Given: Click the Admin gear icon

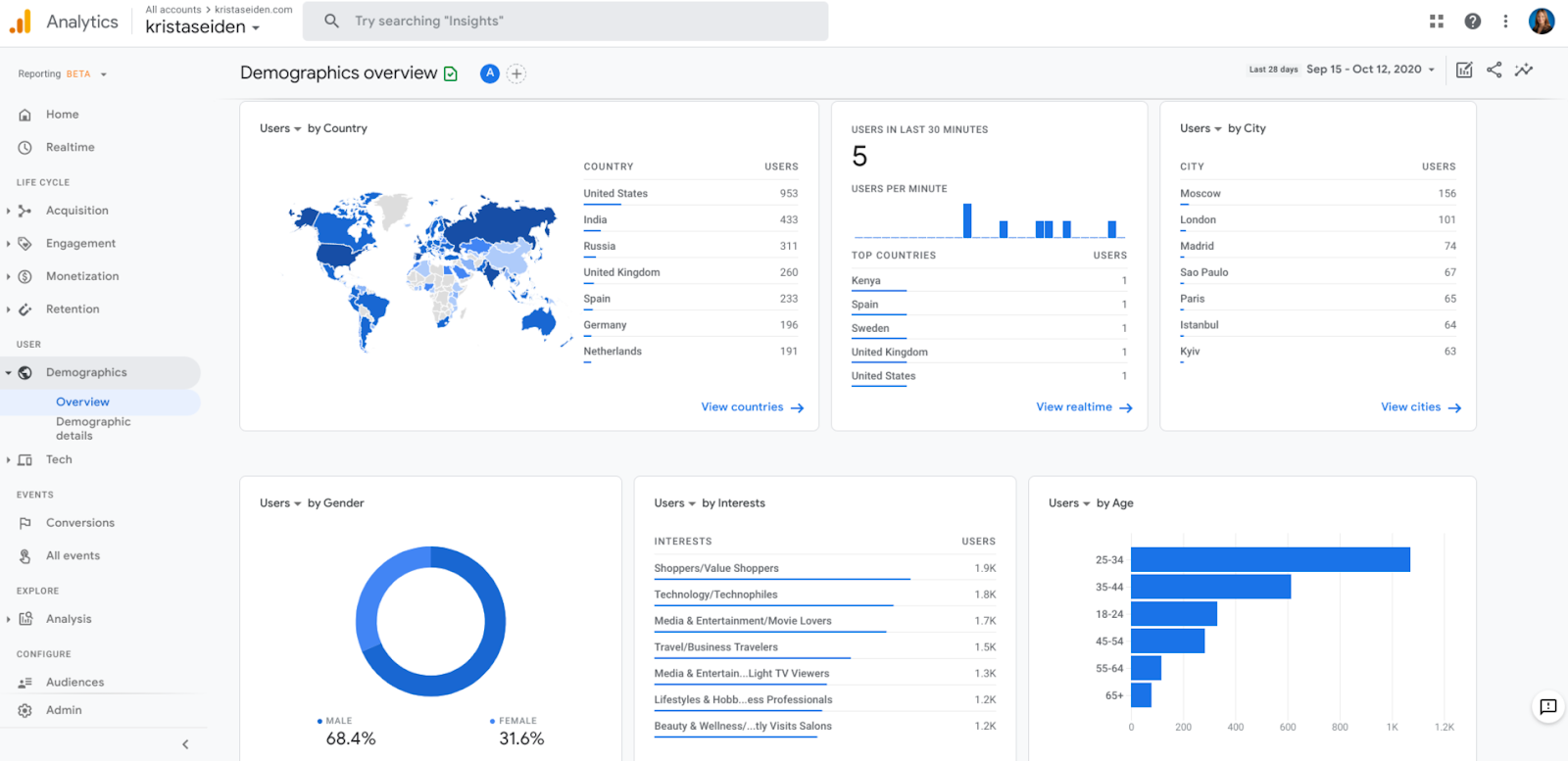Looking at the screenshot, I should 25,711.
